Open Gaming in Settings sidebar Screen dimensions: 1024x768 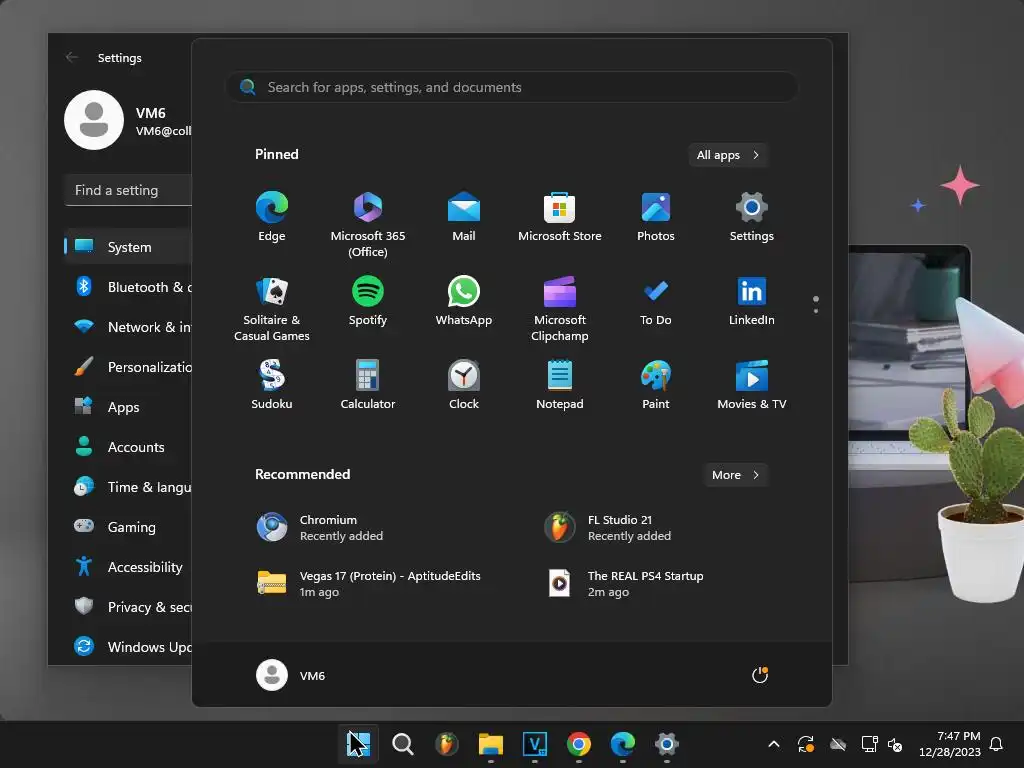(129, 527)
